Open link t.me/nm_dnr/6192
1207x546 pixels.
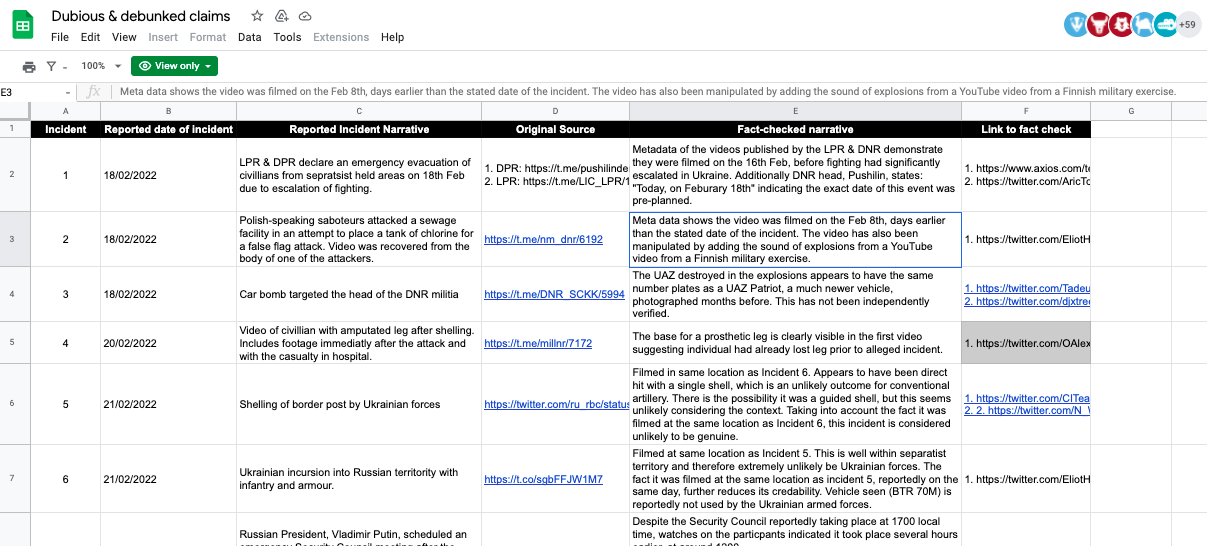[544, 239]
